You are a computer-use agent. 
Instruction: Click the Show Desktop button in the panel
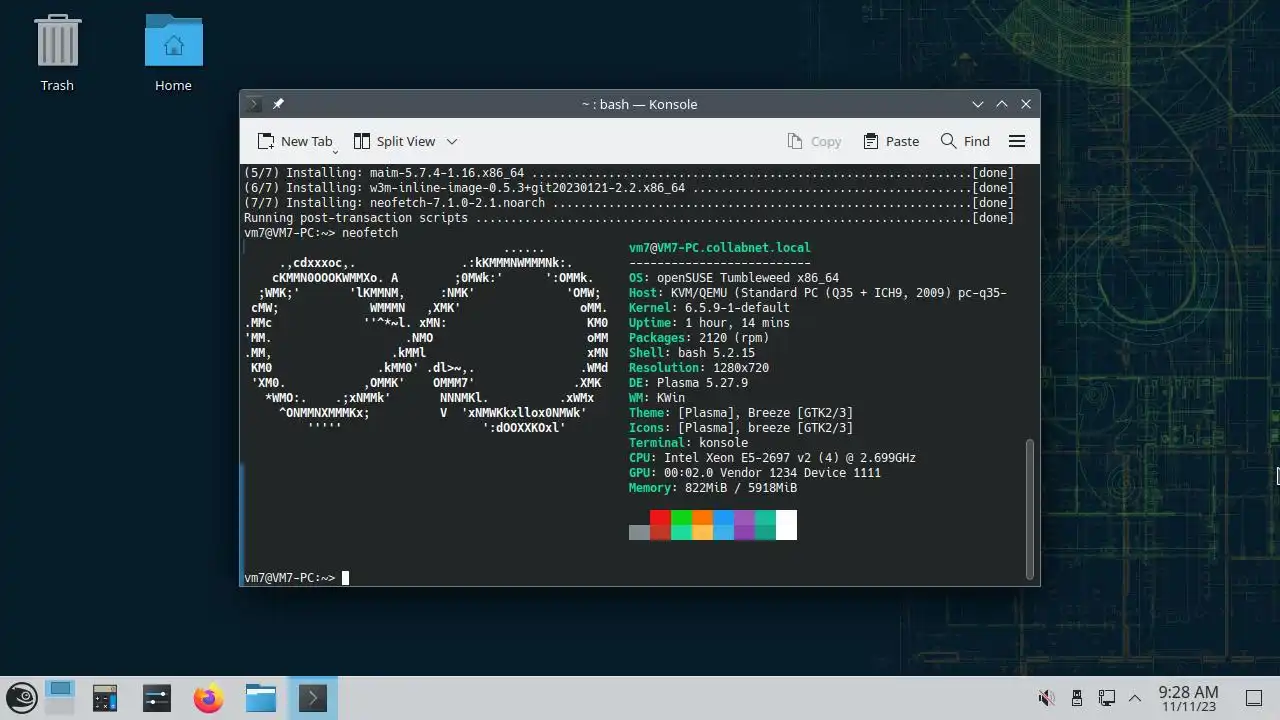click(x=1253, y=698)
